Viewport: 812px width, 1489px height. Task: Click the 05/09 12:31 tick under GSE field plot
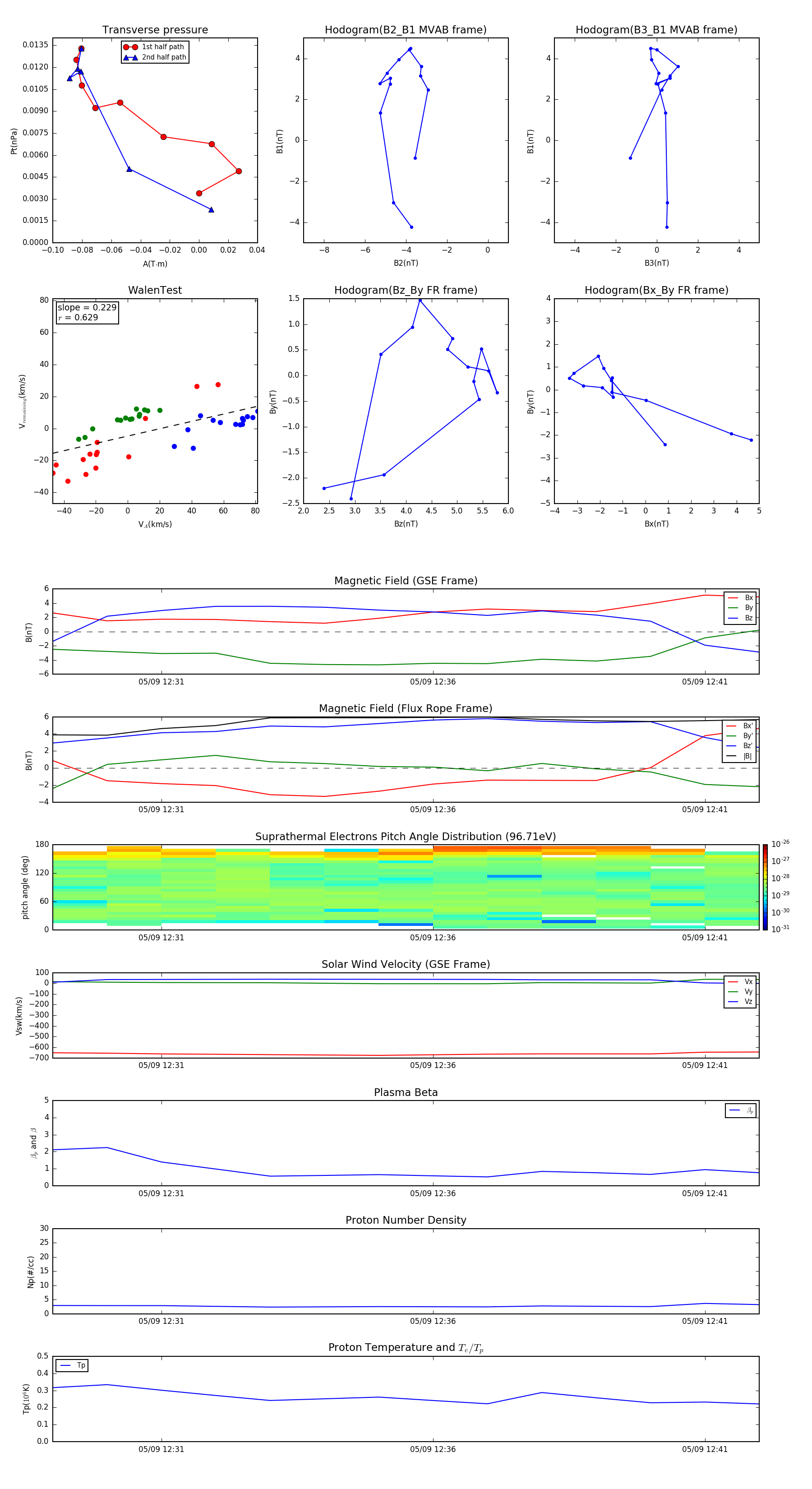click(161, 682)
